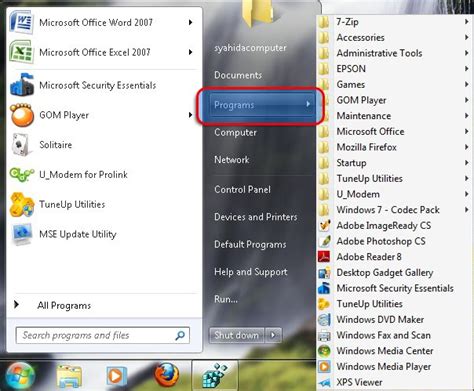The image size is (474, 391).
Task: Click the user folder picture at top
Action: pyautogui.click(x=258, y=13)
